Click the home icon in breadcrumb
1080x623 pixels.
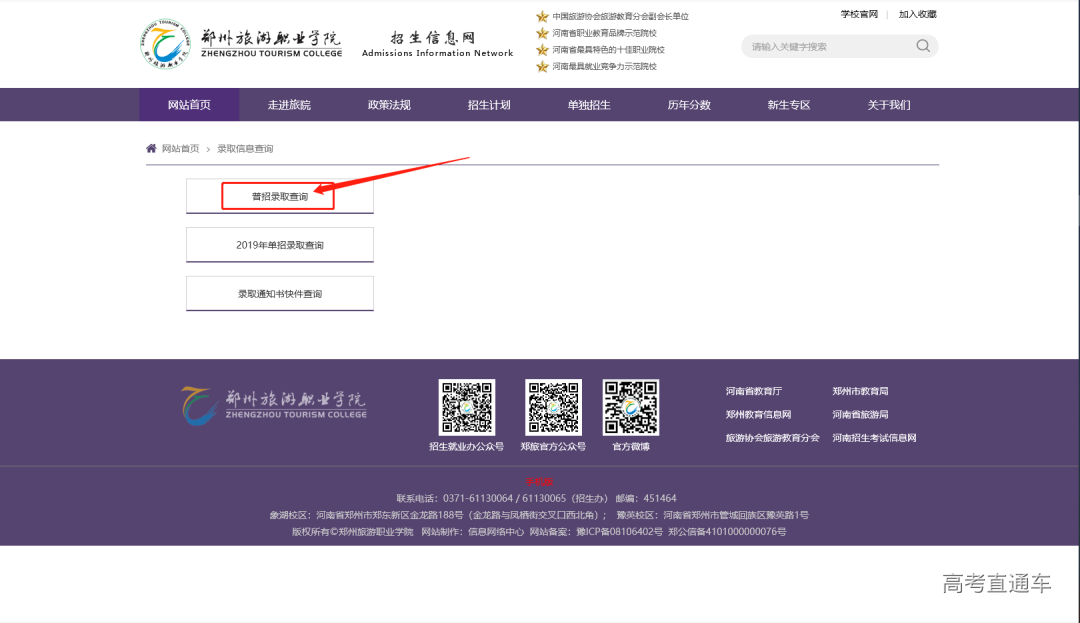[x=151, y=148]
